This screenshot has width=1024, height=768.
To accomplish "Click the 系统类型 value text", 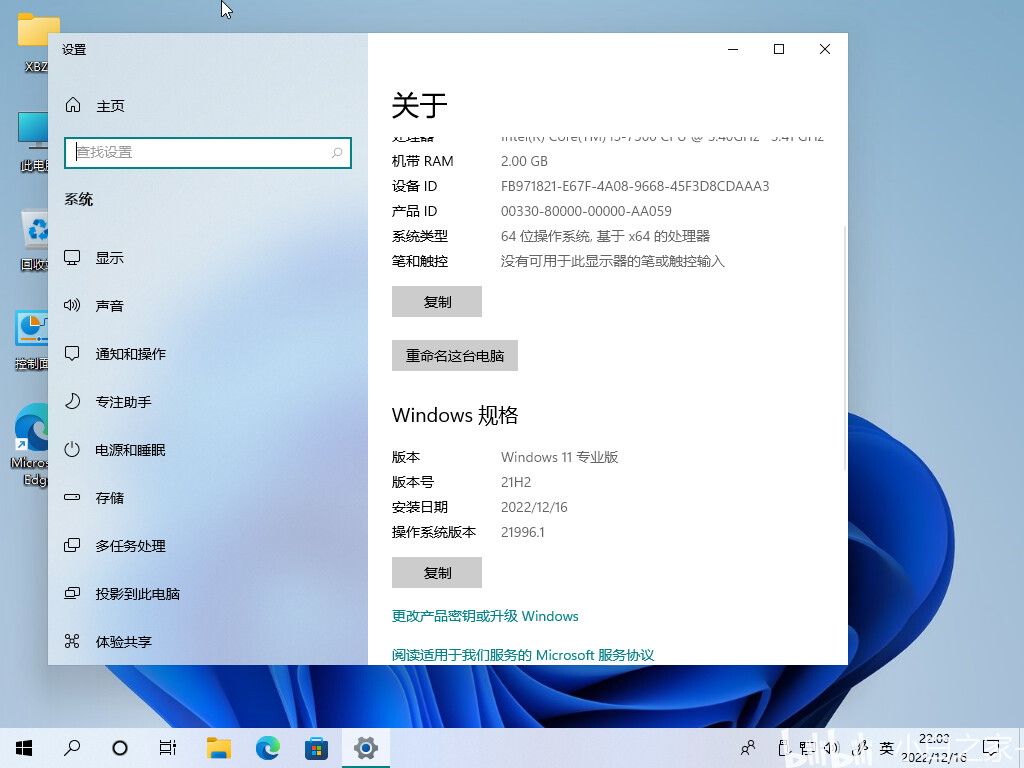I will click(x=605, y=236).
